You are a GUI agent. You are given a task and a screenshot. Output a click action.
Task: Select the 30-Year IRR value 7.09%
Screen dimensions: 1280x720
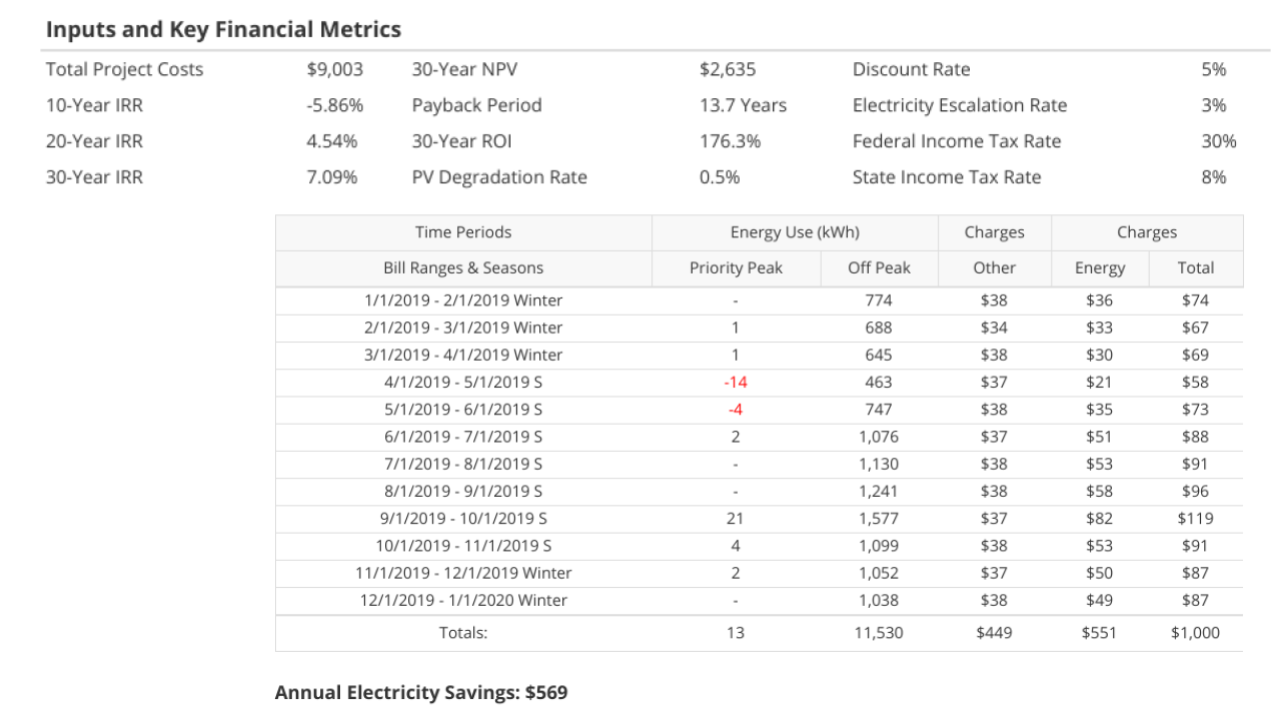click(332, 178)
